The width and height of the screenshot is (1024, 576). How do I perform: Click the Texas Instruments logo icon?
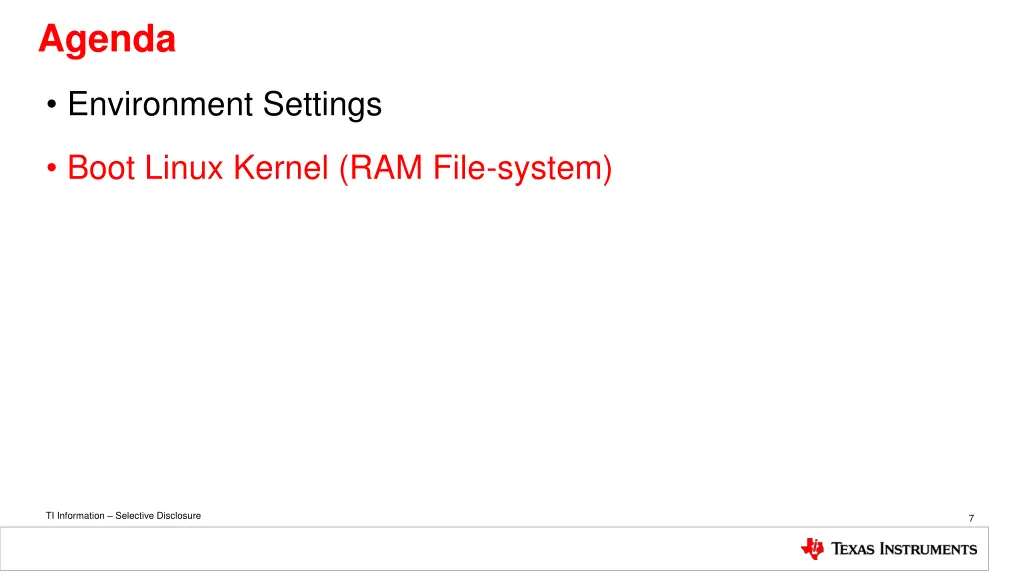click(812, 549)
